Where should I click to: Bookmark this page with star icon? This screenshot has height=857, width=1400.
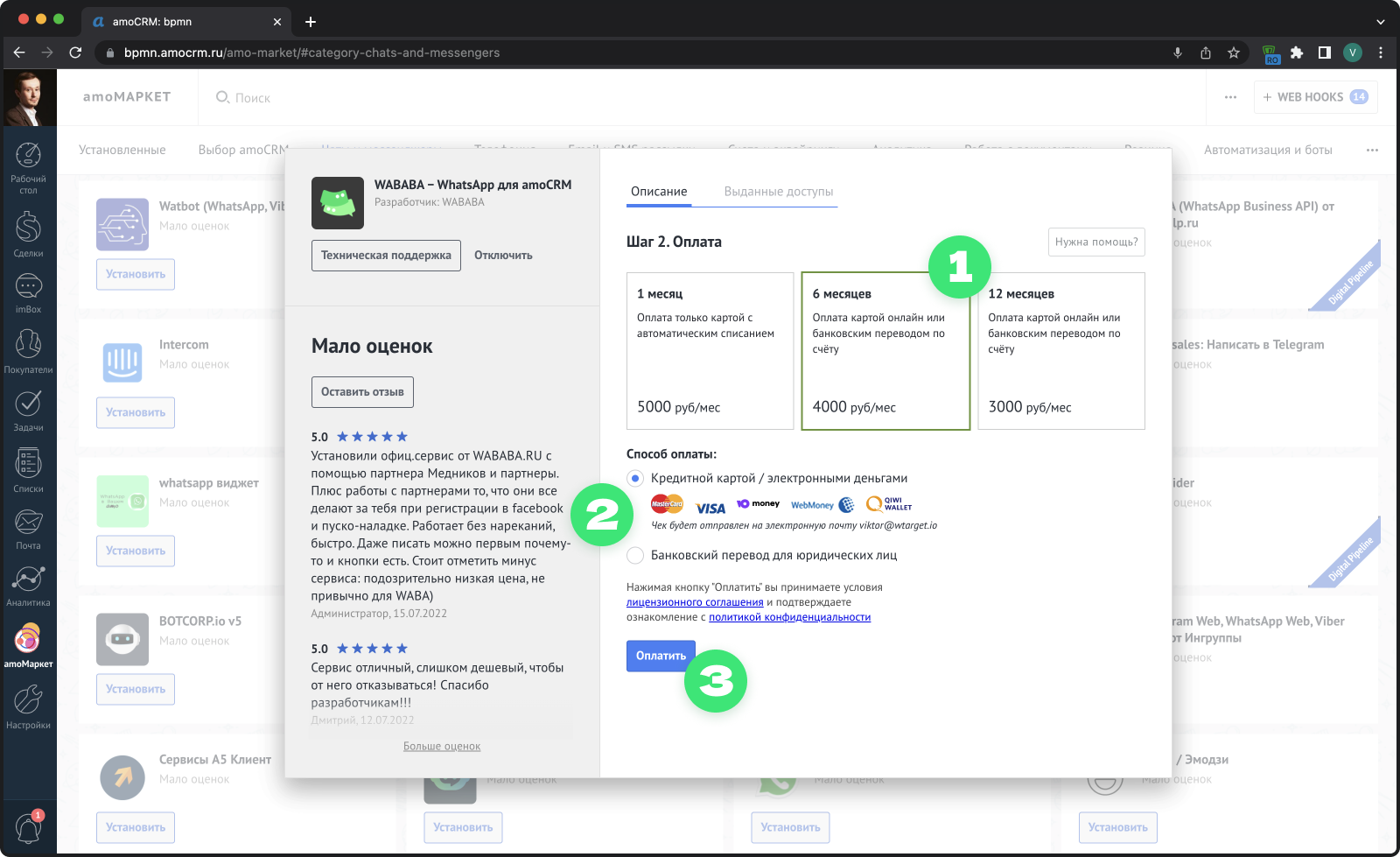click(1234, 53)
